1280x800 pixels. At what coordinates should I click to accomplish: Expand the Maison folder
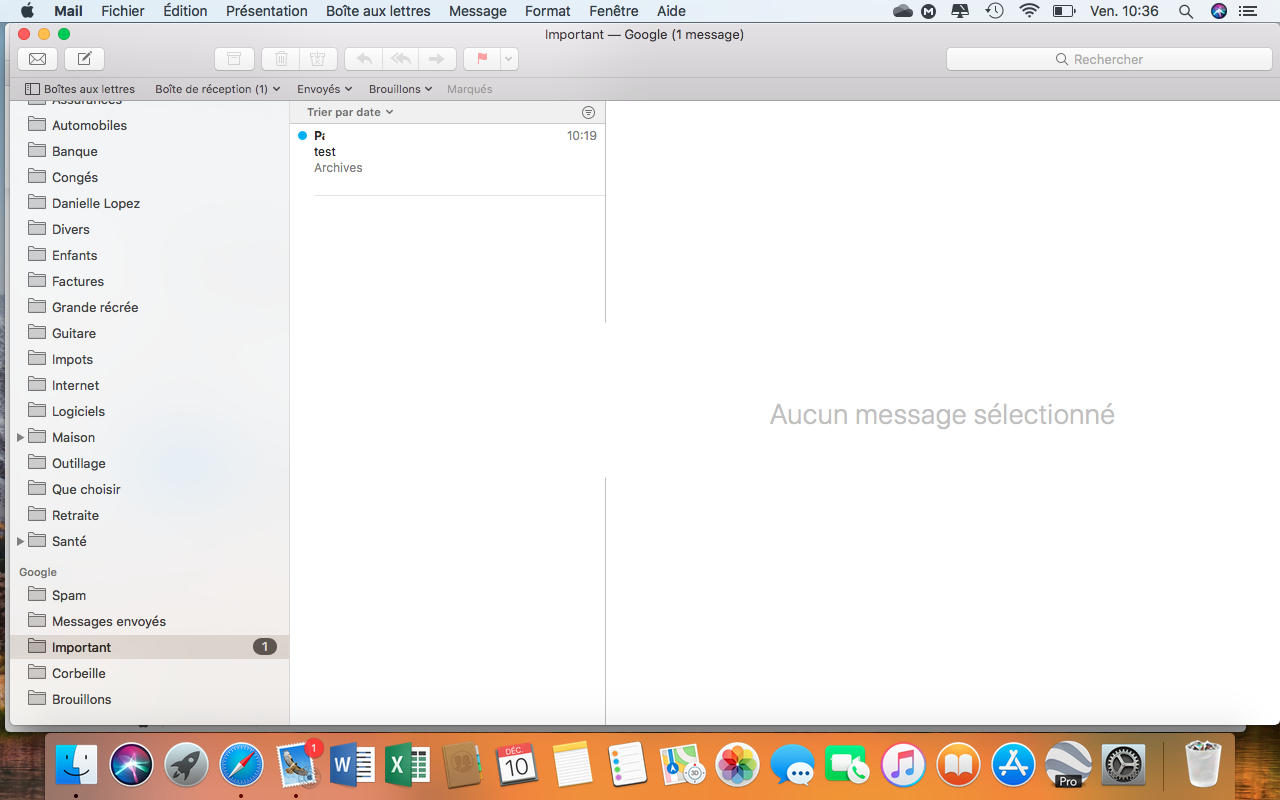coord(20,437)
